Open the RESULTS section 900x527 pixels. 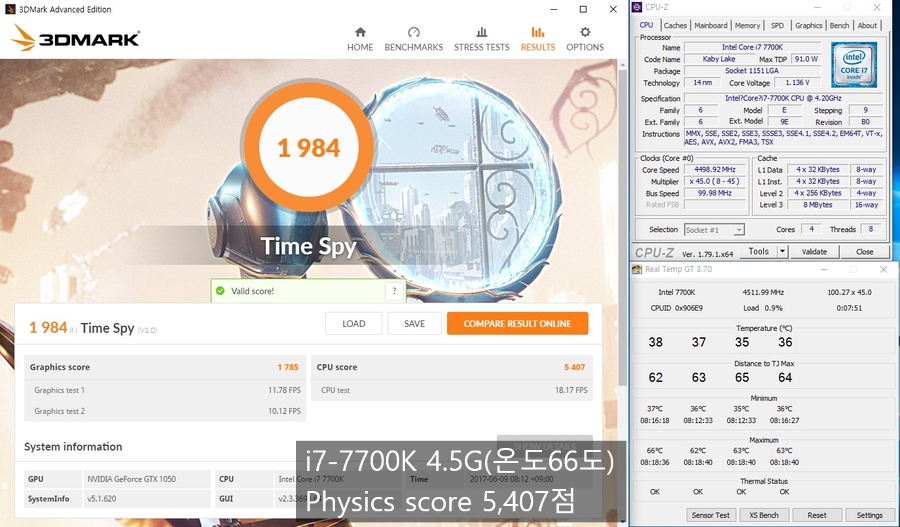pyautogui.click(x=538, y=40)
